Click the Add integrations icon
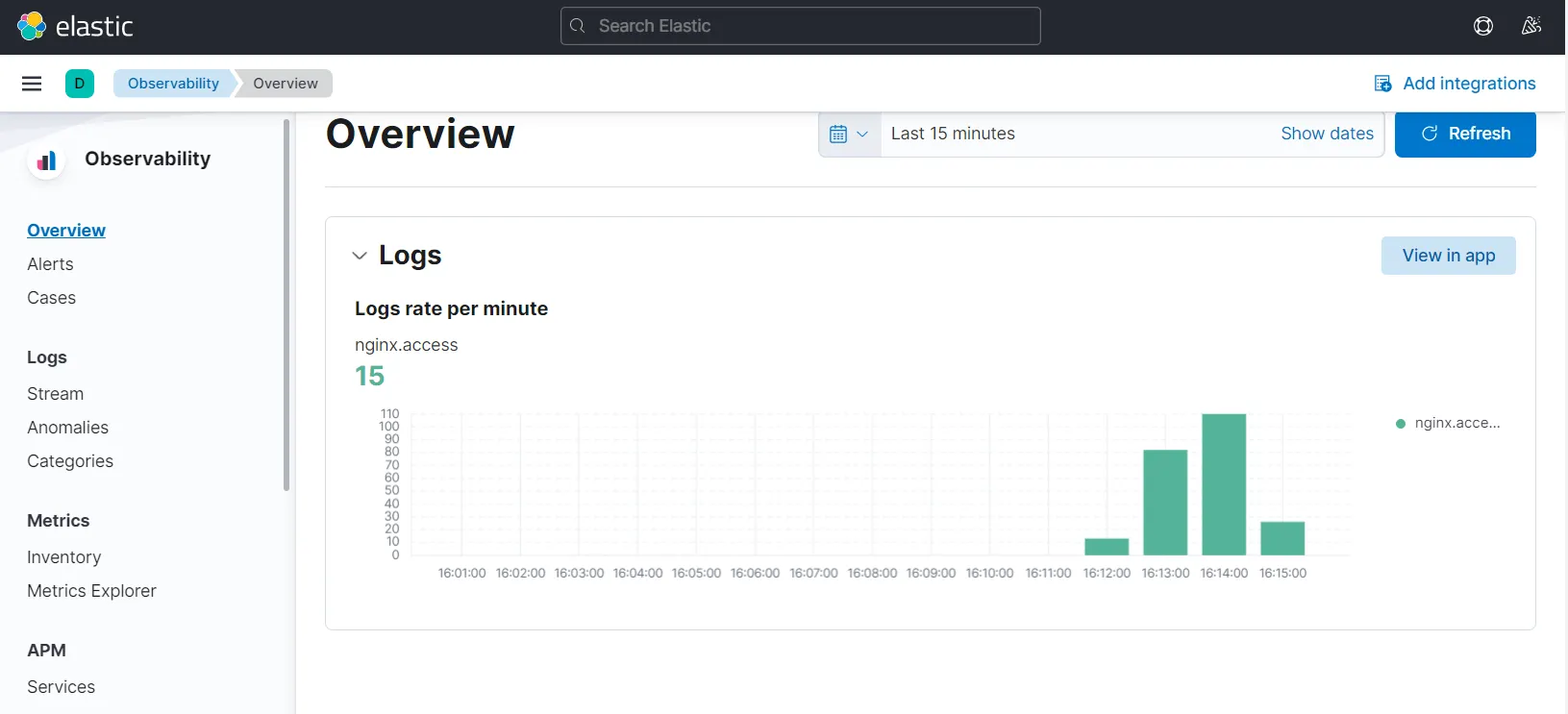This screenshot has height=714, width=1568. pyautogui.click(x=1383, y=84)
